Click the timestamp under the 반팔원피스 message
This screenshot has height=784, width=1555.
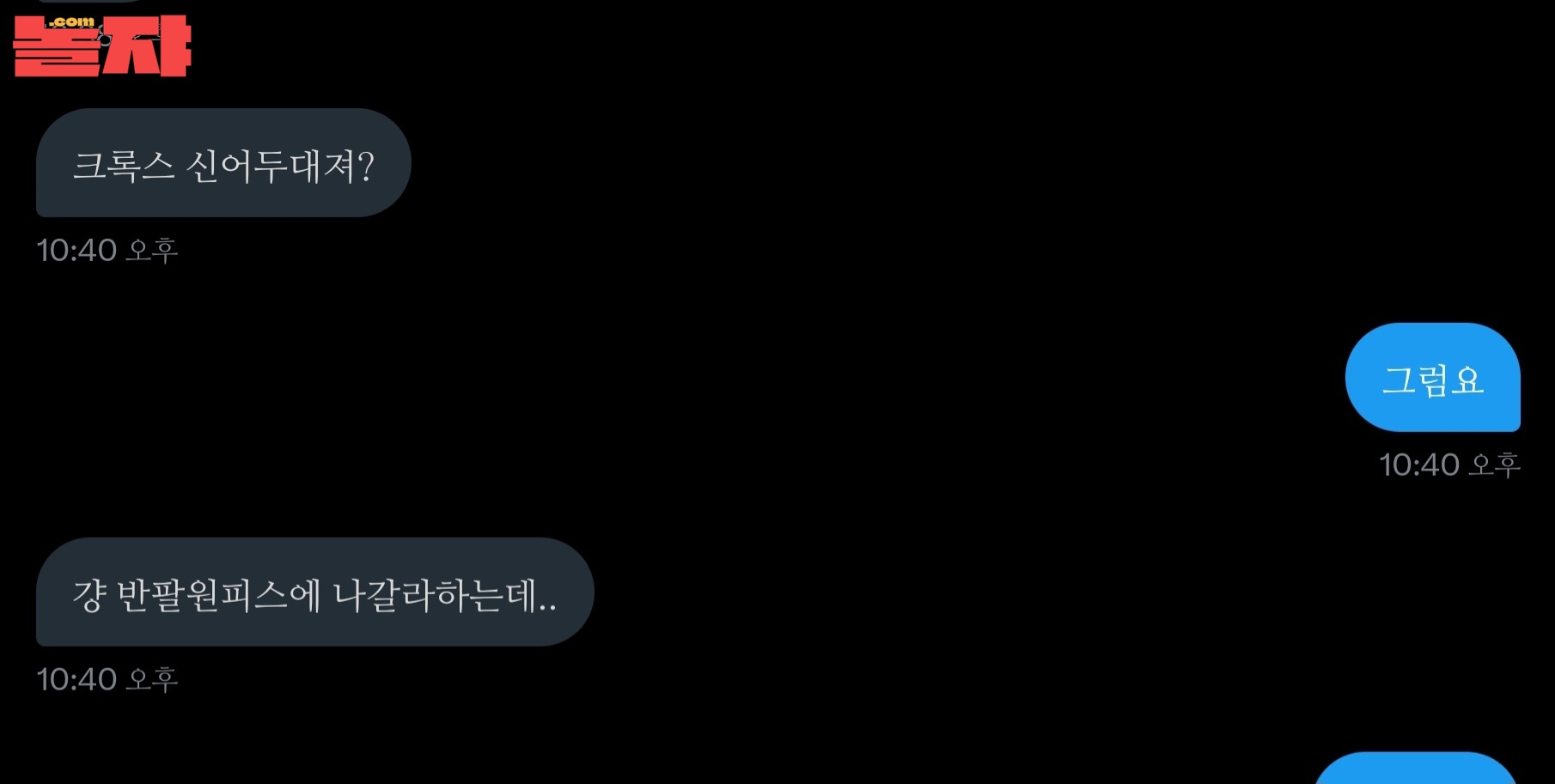[107, 679]
